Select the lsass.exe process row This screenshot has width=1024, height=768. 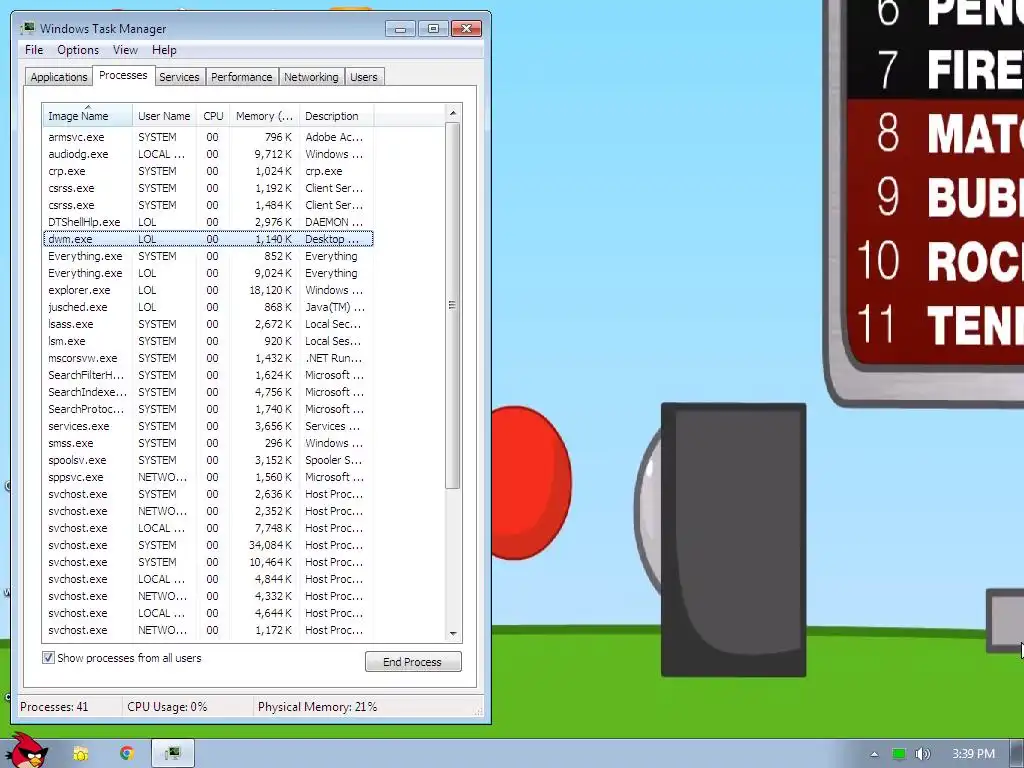pyautogui.click(x=208, y=324)
